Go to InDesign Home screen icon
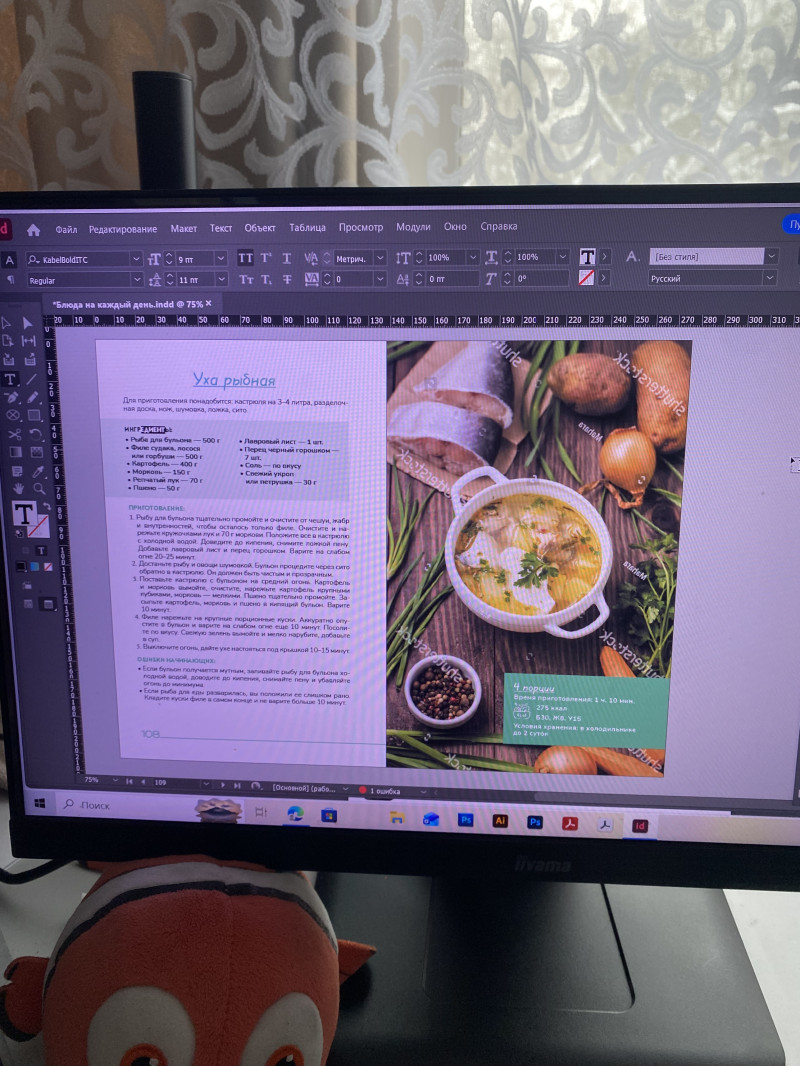 (33, 229)
